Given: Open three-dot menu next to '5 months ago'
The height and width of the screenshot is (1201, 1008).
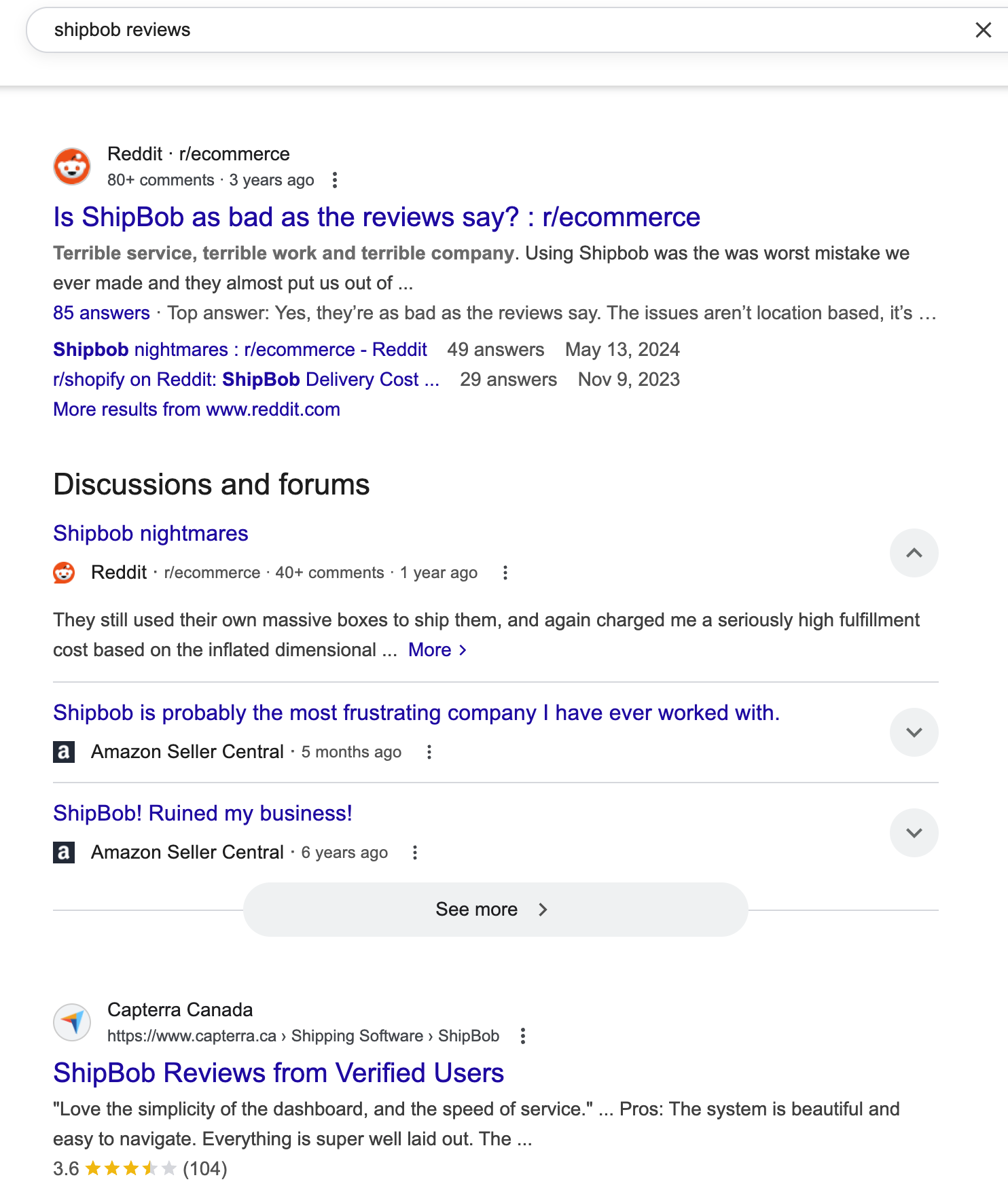Looking at the screenshot, I should click(429, 752).
